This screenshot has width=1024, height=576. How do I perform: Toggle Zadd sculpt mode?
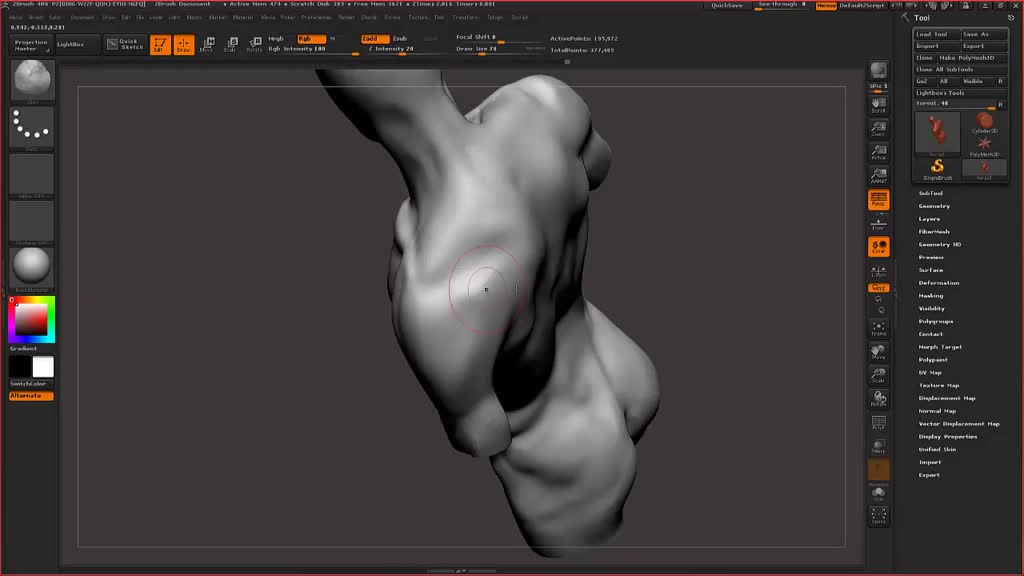[374, 39]
